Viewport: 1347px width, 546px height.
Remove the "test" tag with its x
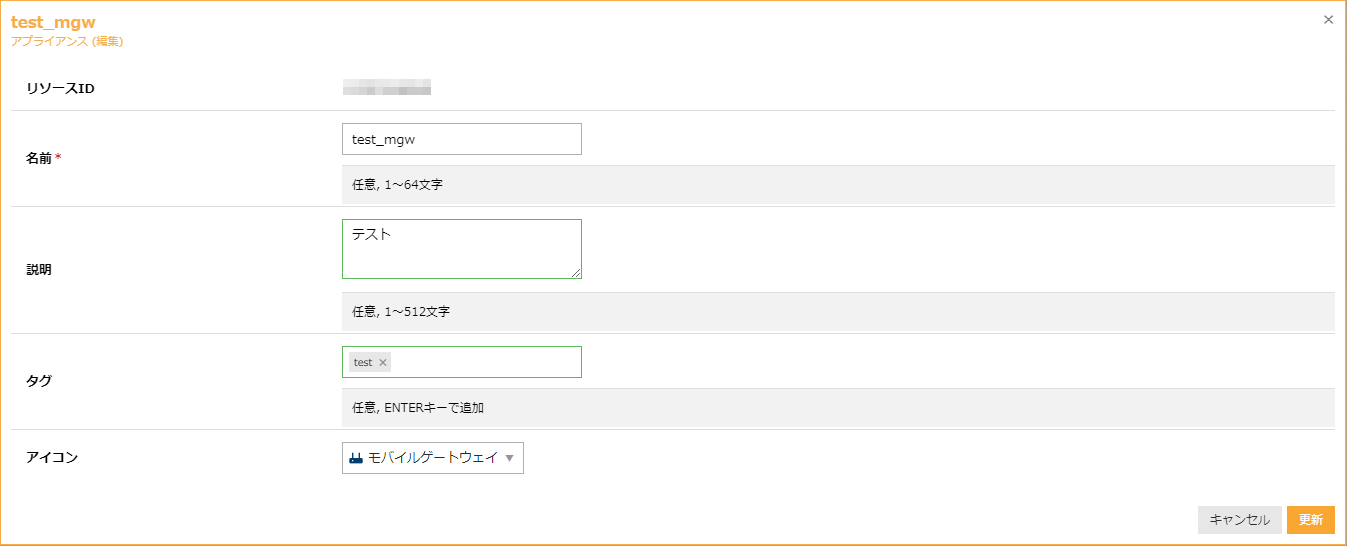tap(383, 363)
